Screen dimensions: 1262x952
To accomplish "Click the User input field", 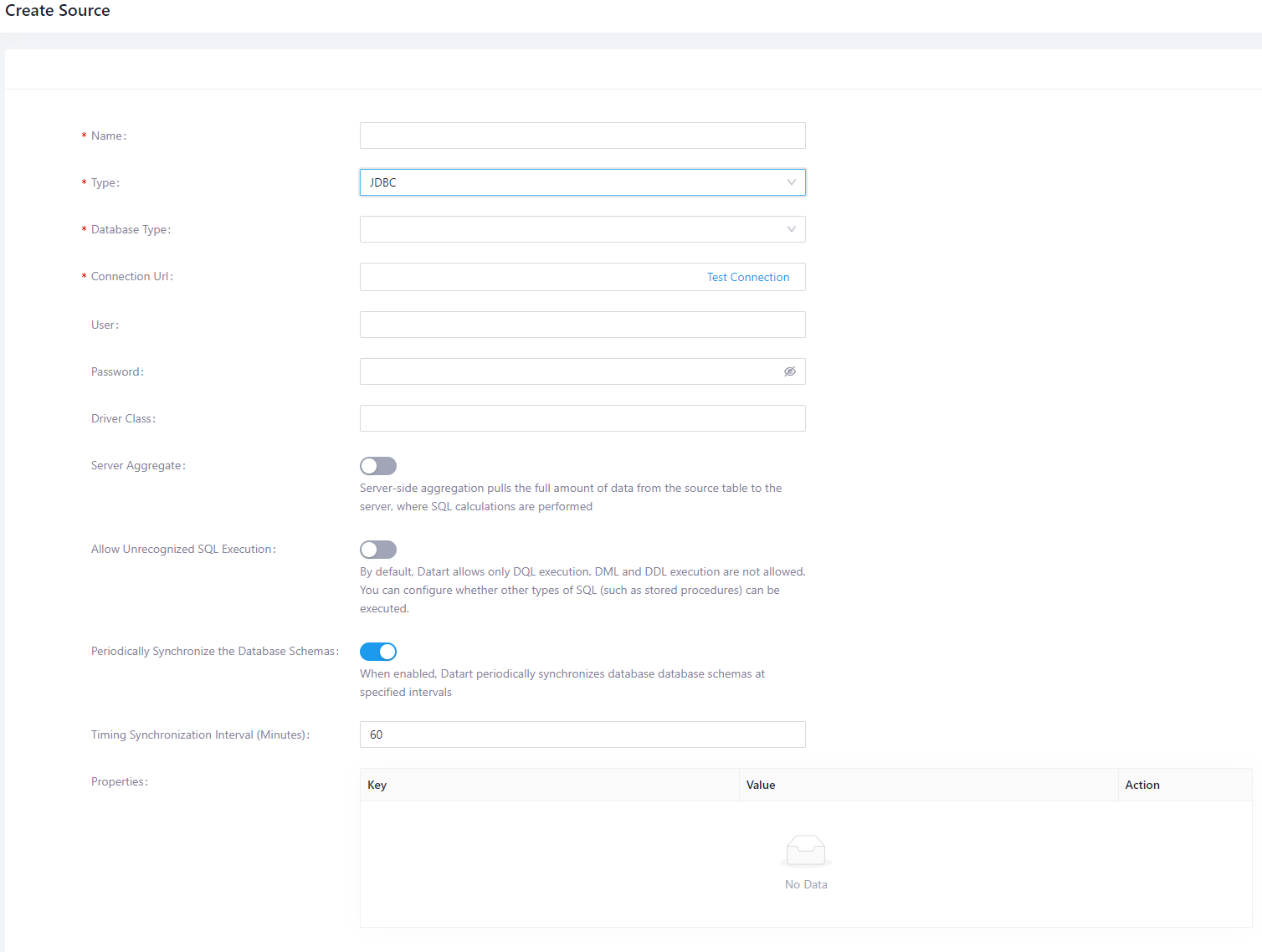I will click(x=582, y=325).
